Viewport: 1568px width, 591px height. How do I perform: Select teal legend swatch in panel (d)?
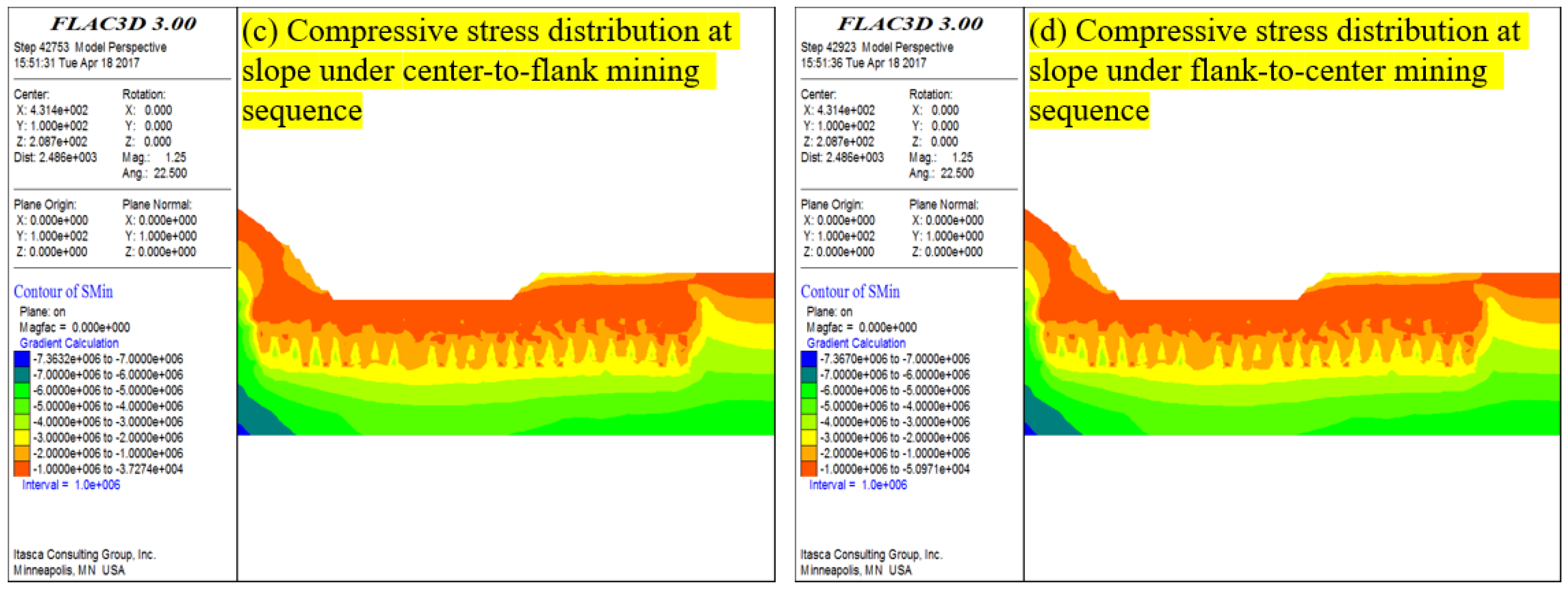pyautogui.click(x=808, y=375)
